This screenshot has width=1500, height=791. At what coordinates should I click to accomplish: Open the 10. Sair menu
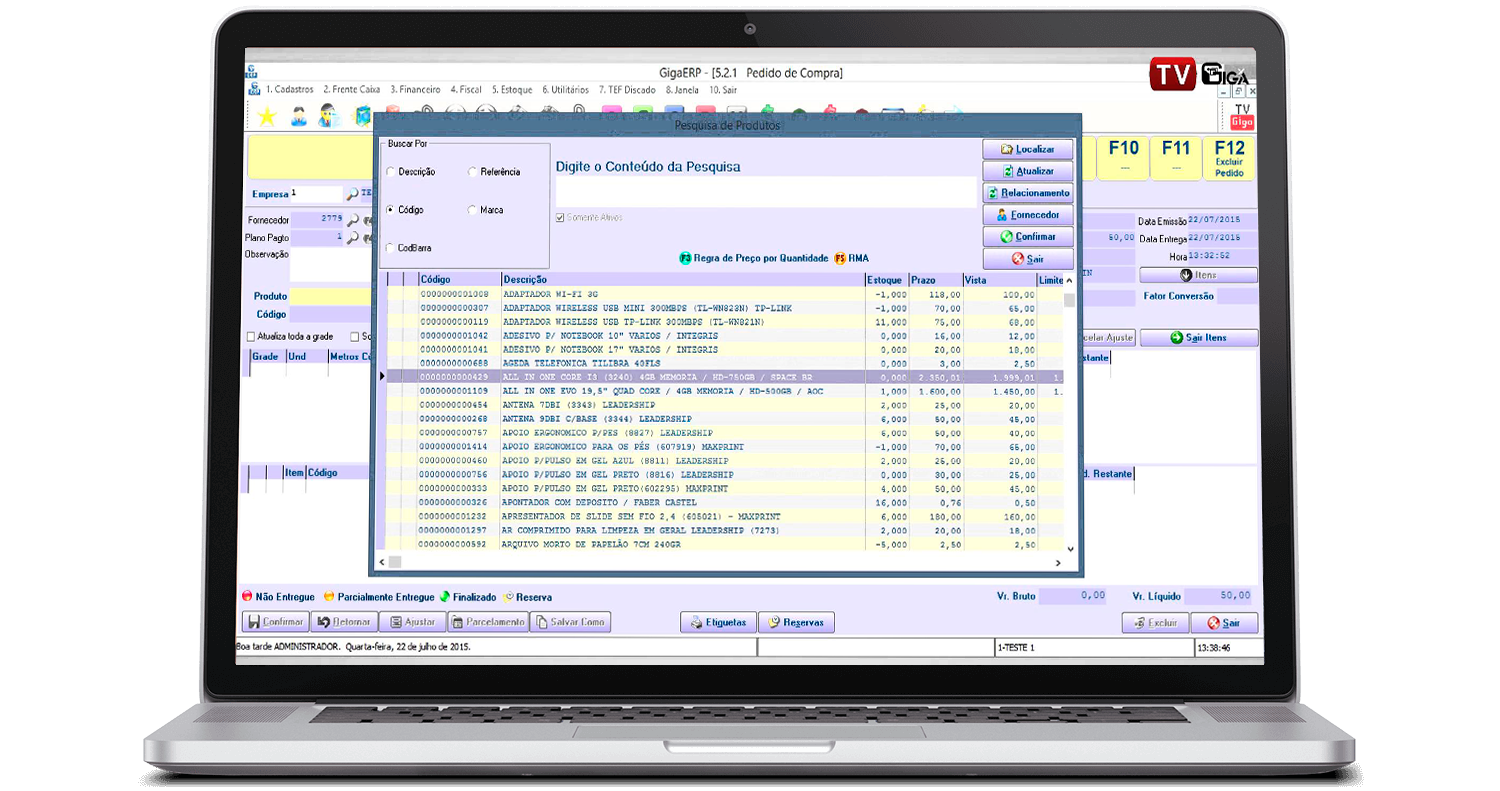tap(723, 89)
